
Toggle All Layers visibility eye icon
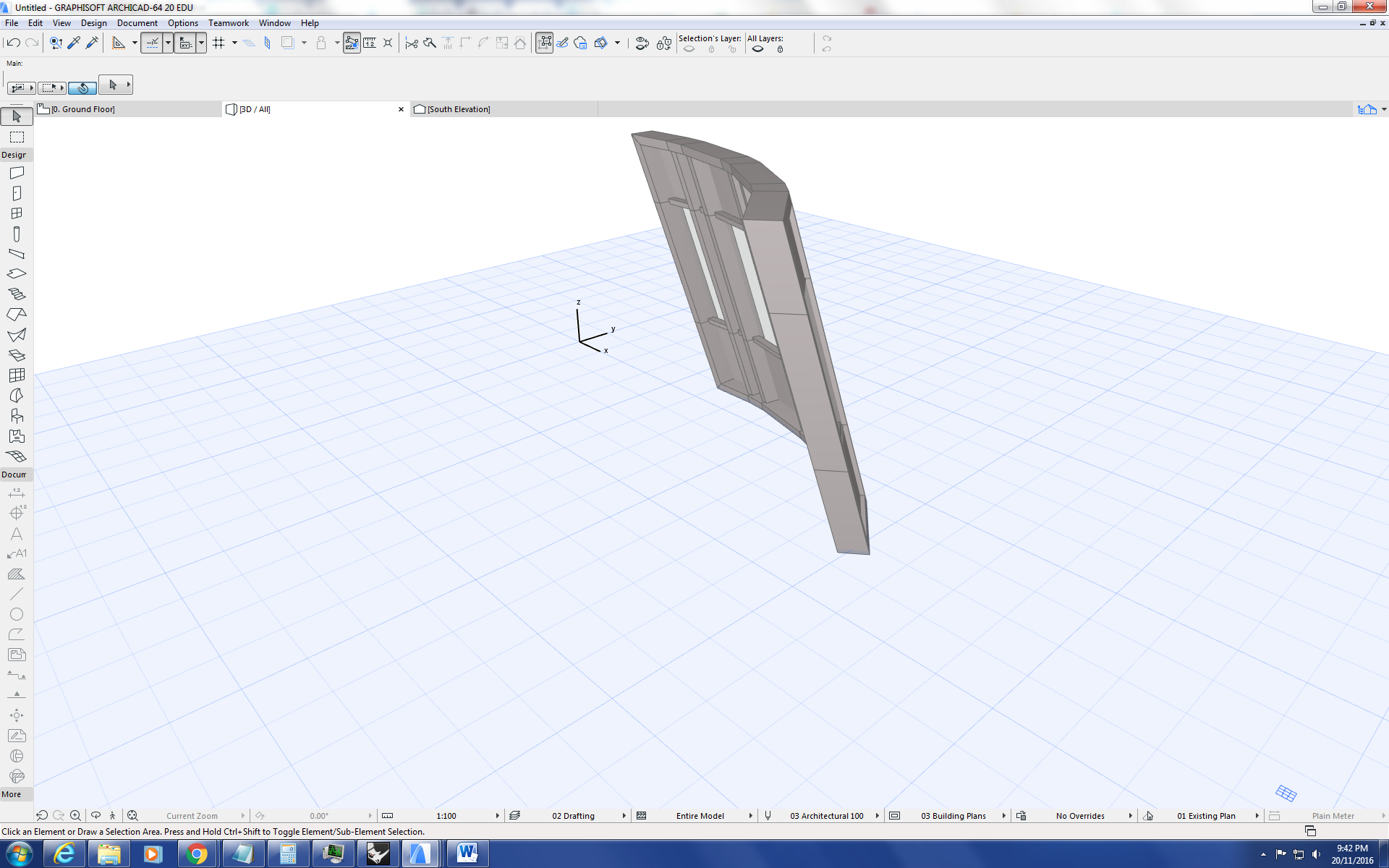coord(758,49)
